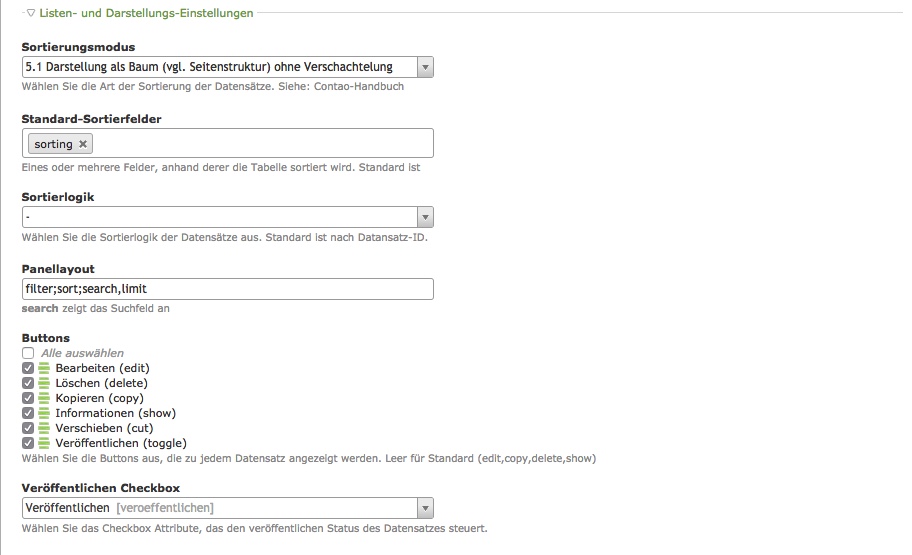Screen dimensions: 912x555
Task: Uncheck the Verschieben (cut) checkbox
Action: (28, 428)
